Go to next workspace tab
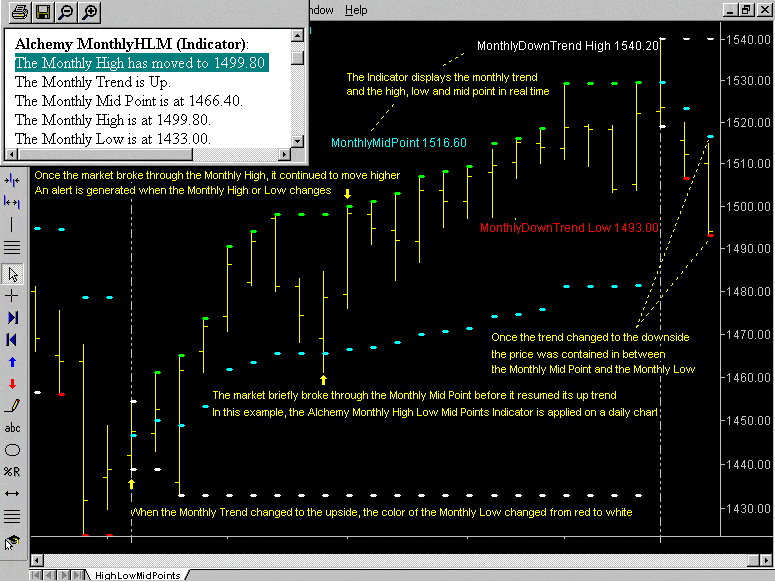 click(x=63, y=575)
